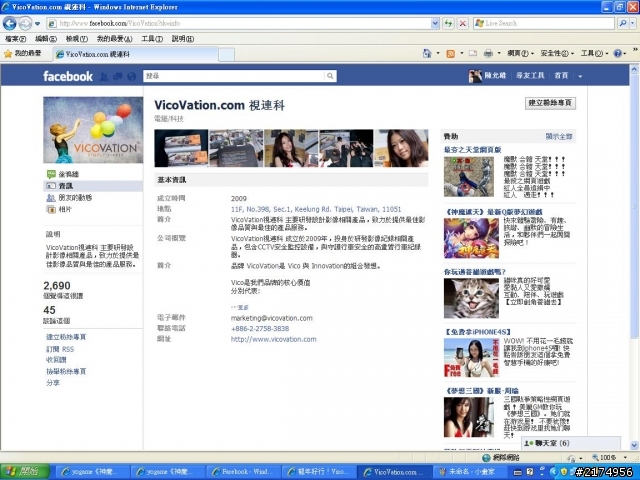The image size is (640, 480).
Task: Click the favorites star icon
Action: [8, 53]
